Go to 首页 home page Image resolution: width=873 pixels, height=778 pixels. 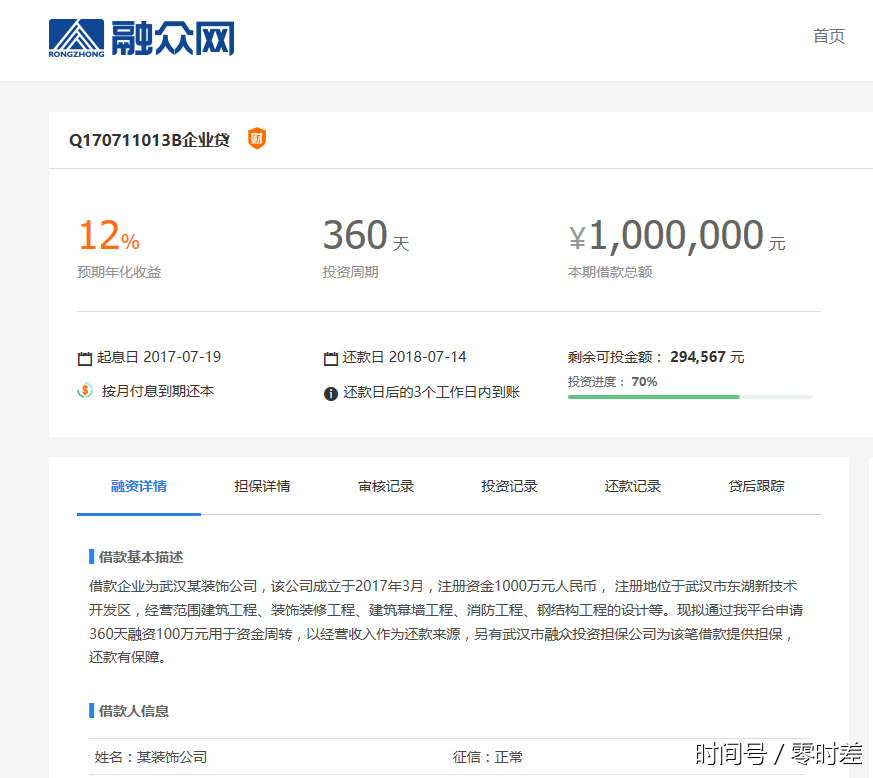(x=828, y=36)
